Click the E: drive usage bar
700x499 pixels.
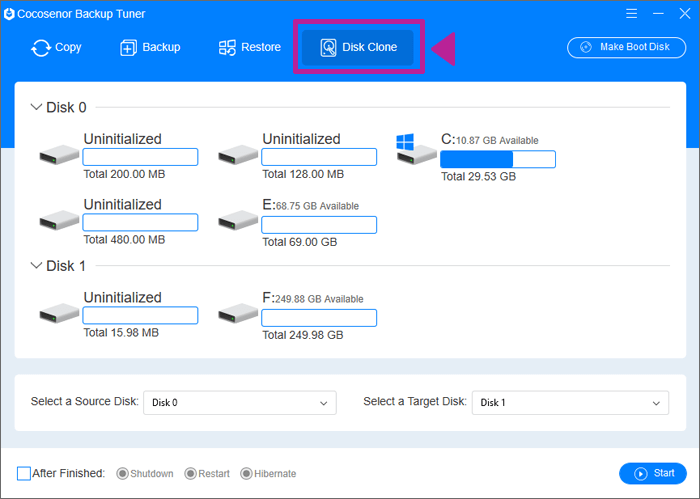click(319, 225)
